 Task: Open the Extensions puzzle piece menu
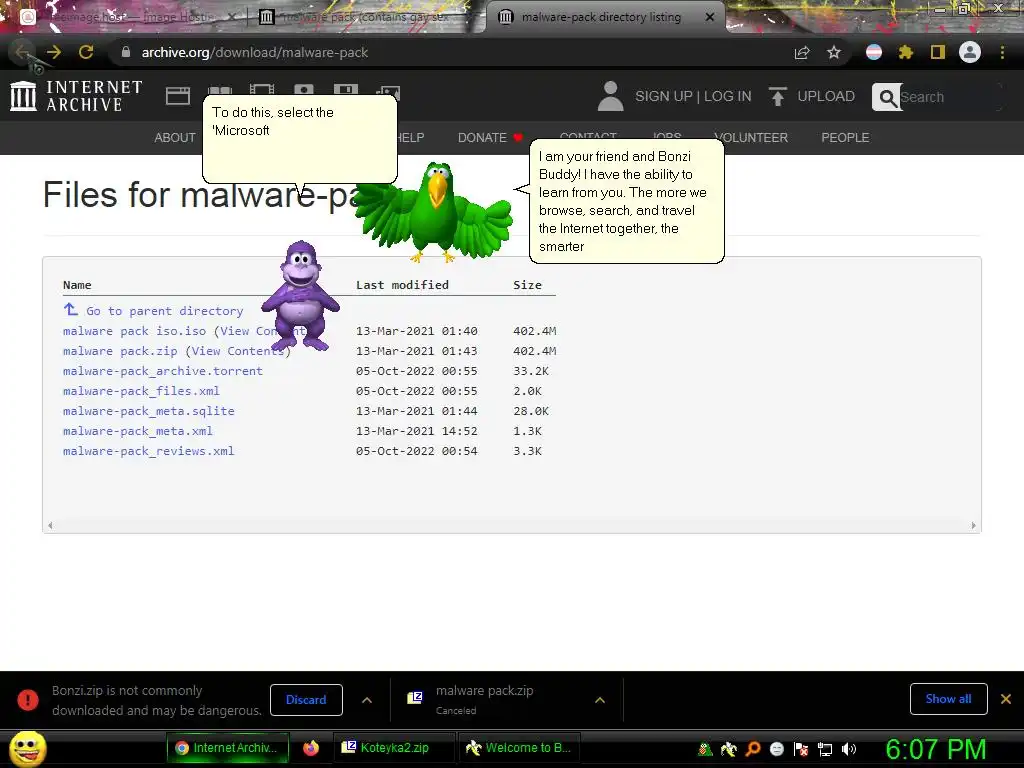[x=906, y=52]
